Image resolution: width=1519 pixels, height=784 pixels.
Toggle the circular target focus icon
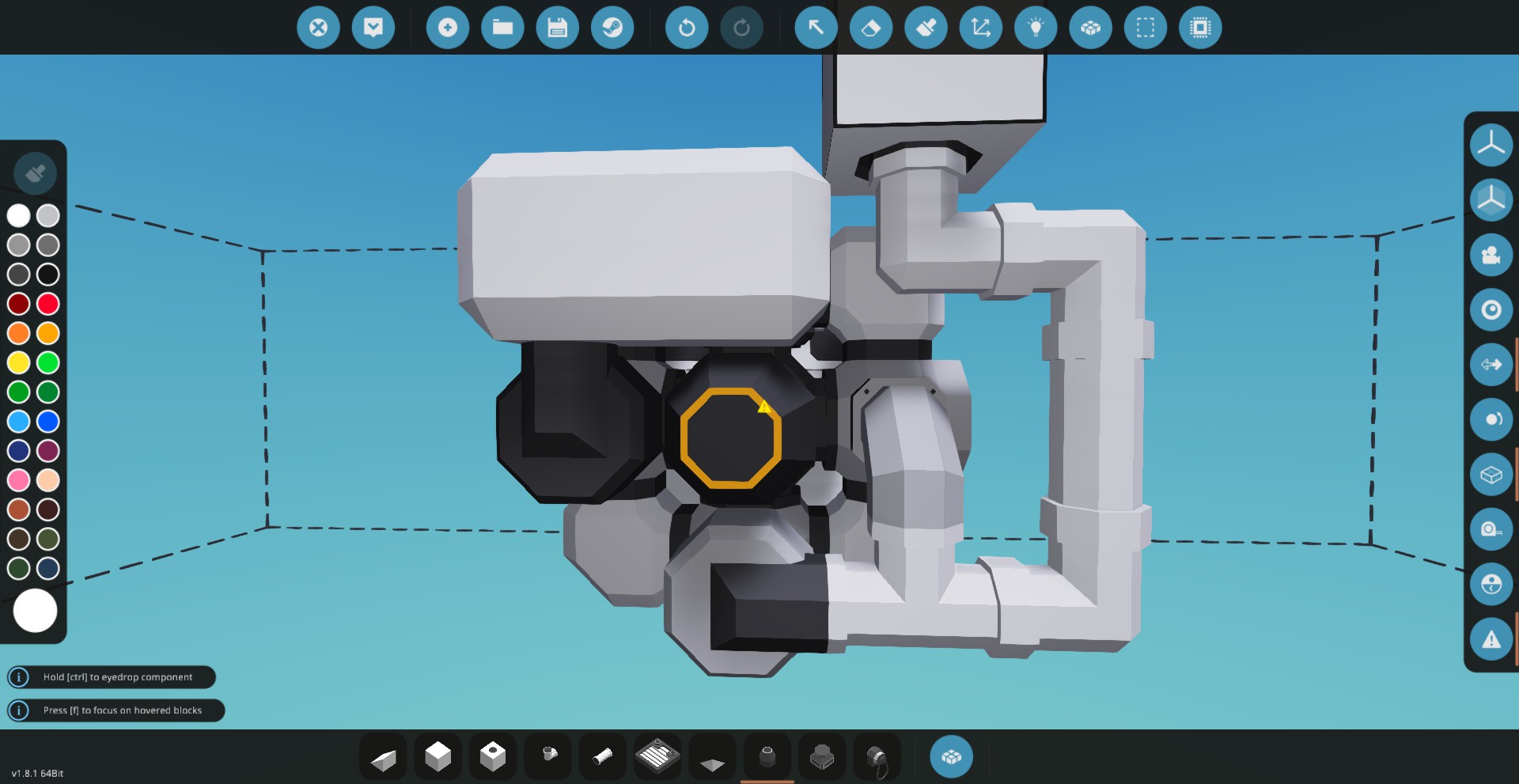(1491, 309)
